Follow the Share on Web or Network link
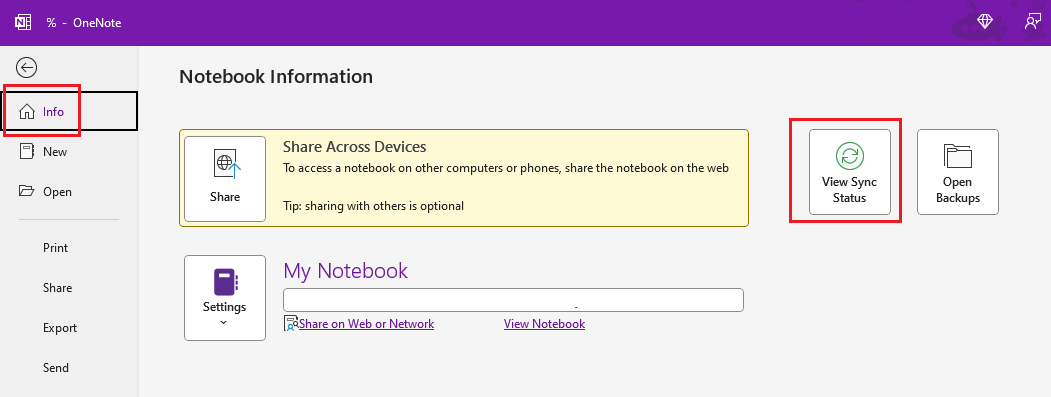 click(x=366, y=324)
